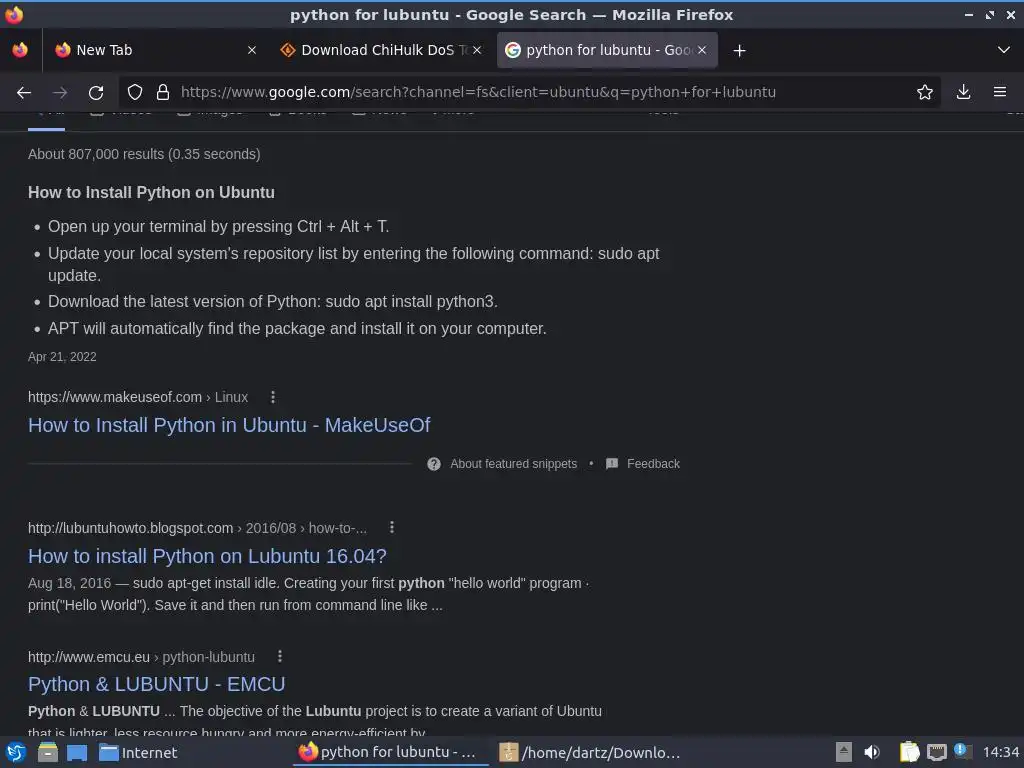Image resolution: width=1024 pixels, height=768 pixels.
Task: Go back to the previous page
Action: click(x=24, y=92)
